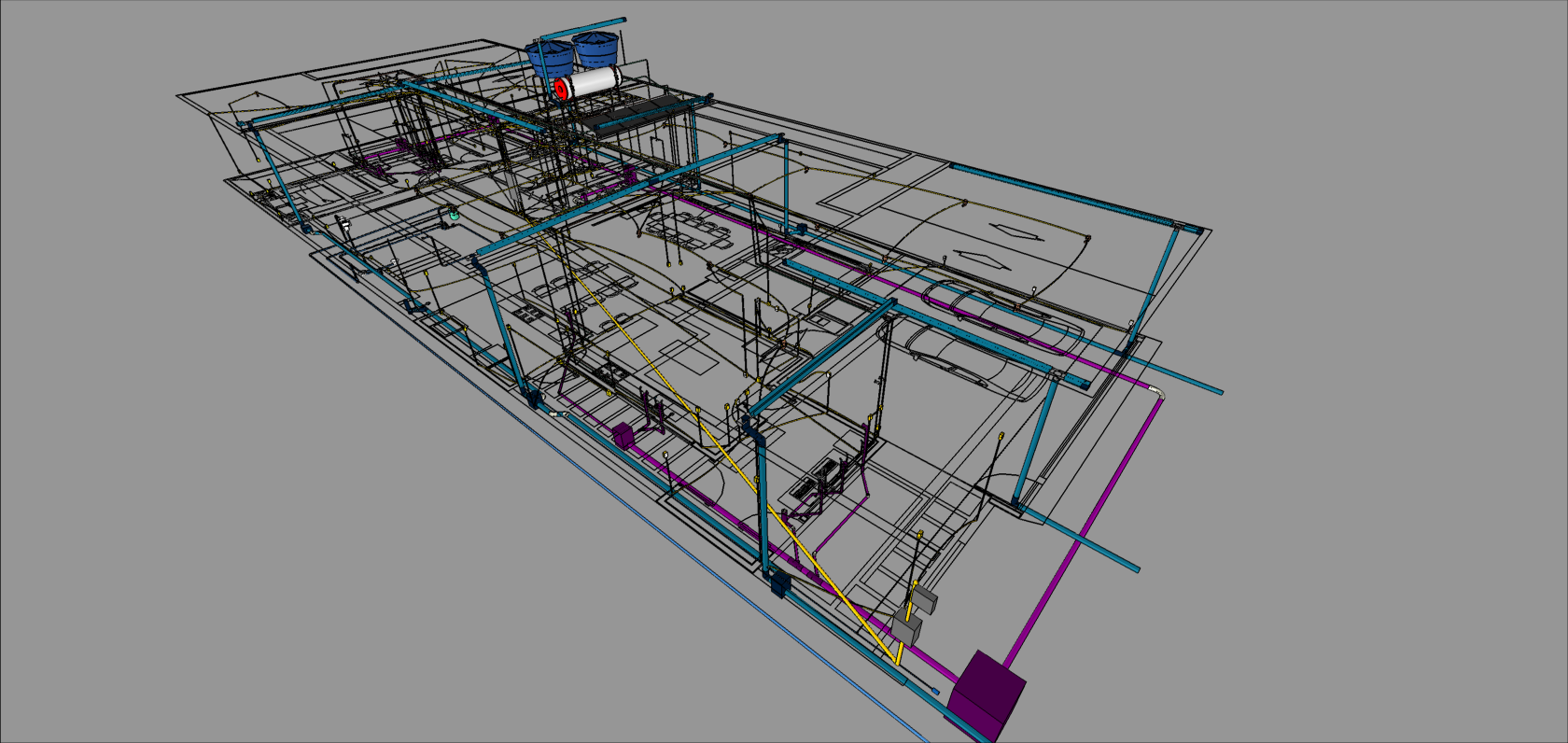Click the small purple box on magenta pipe
Screen dimensions: 1568x743
pyautogui.click(x=623, y=434)
